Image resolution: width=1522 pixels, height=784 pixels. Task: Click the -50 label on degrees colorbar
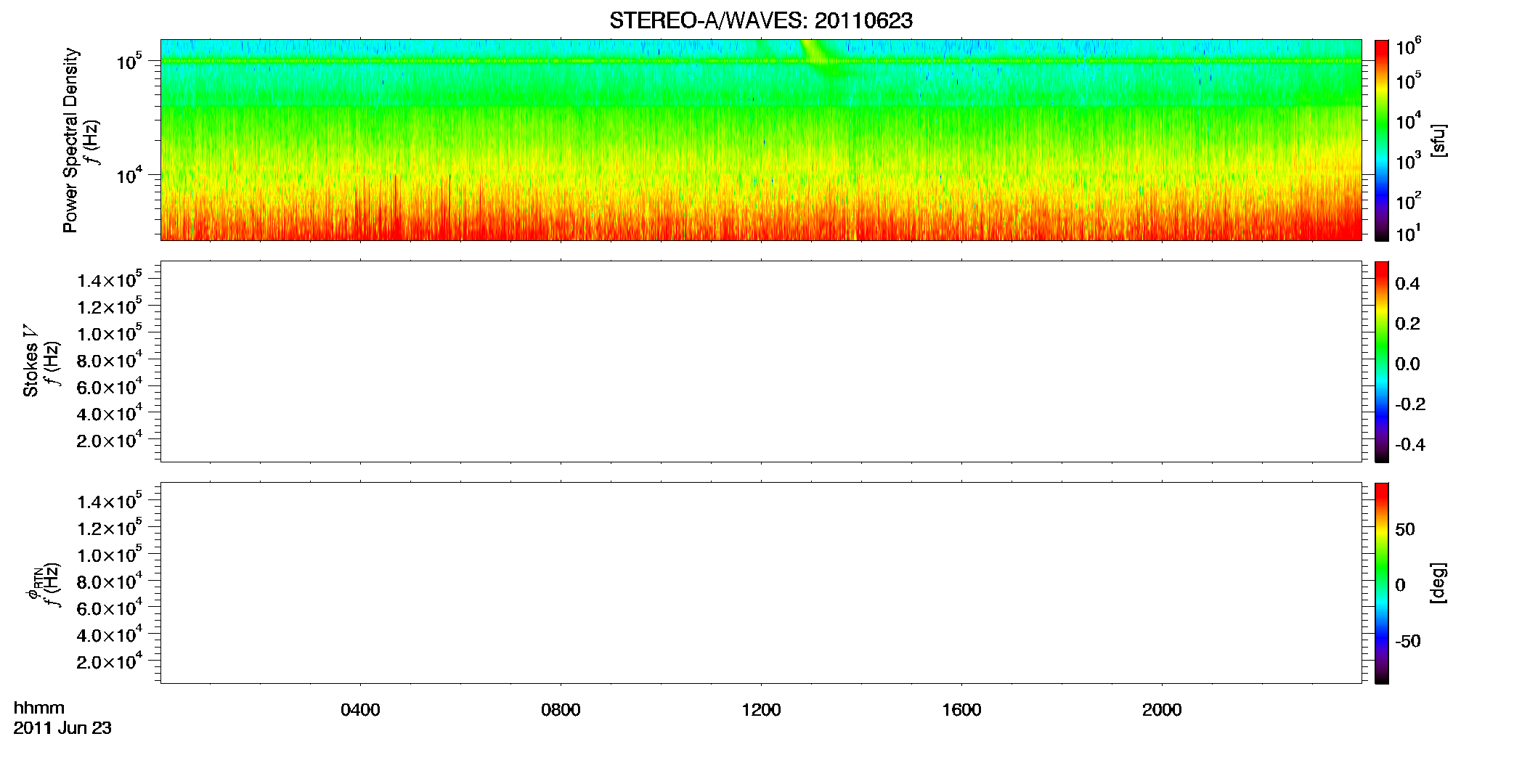point(1407,641)
